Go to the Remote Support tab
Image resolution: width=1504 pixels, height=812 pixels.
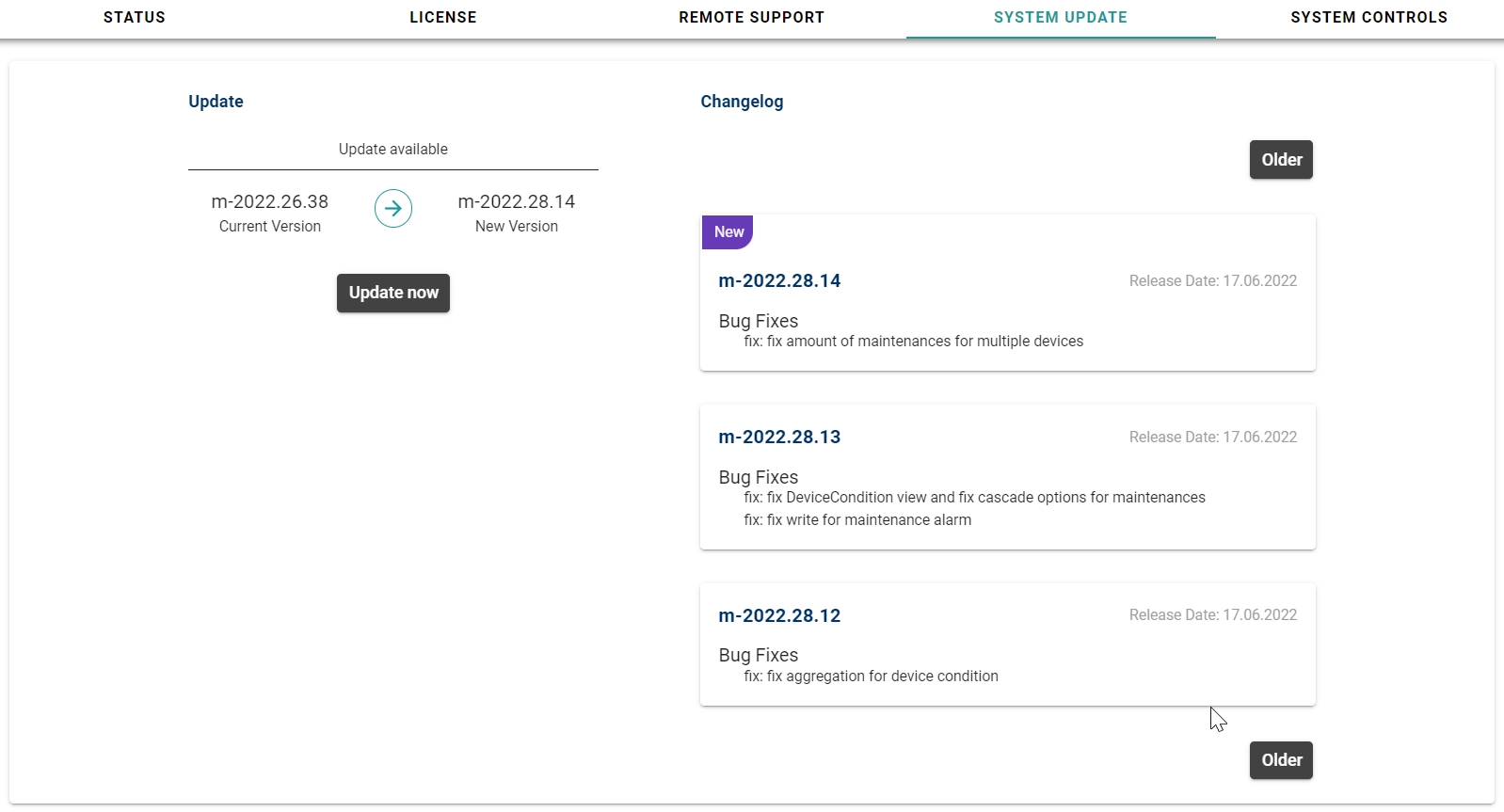pos(751,18)
